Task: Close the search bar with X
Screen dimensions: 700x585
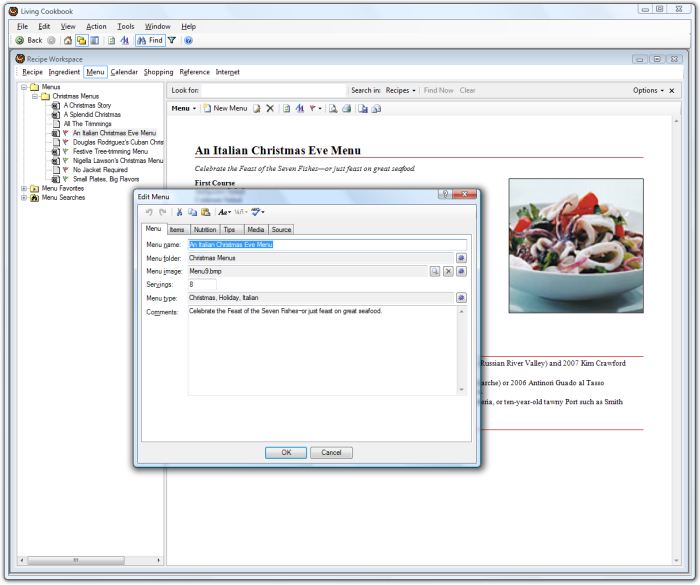Action: point(672,91)
